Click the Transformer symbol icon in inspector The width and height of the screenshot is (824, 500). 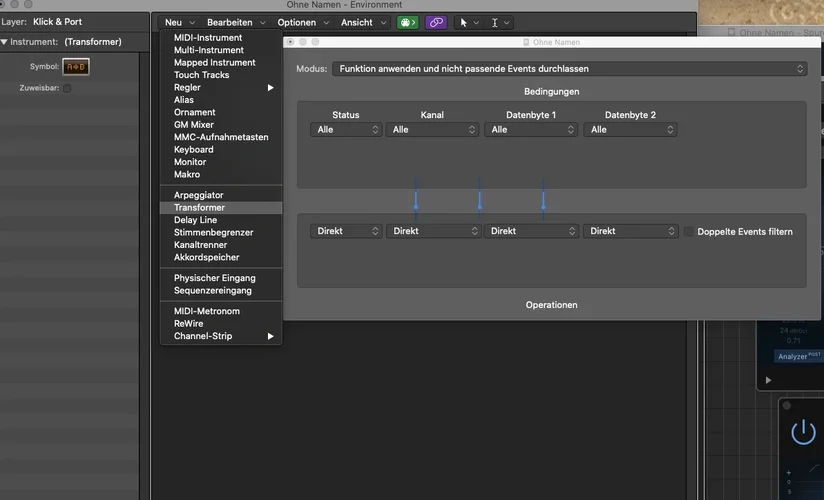click(x=75, y=67)
